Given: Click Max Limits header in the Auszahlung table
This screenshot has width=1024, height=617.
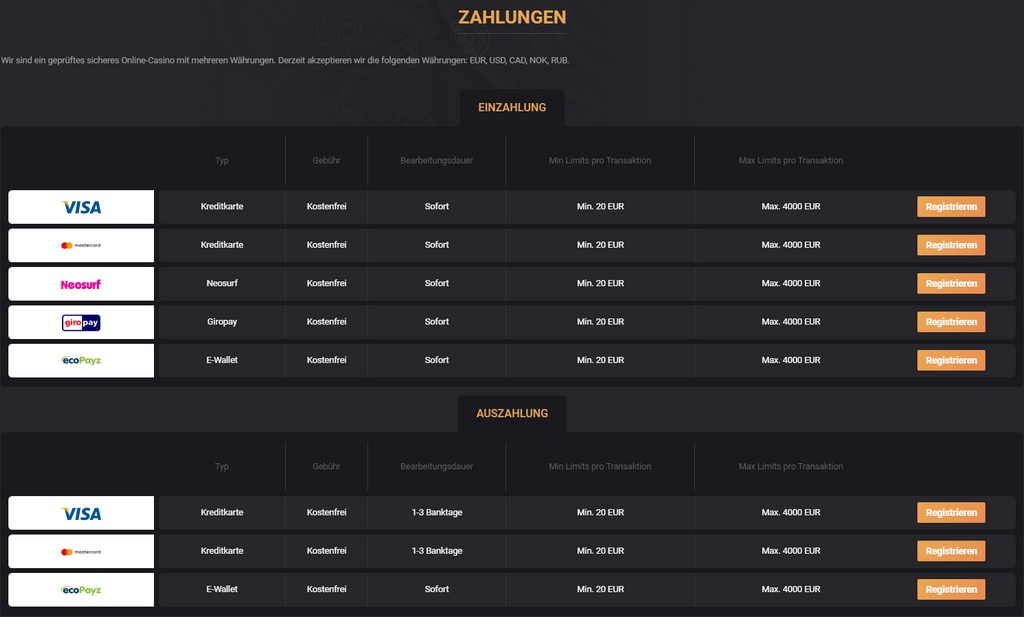Looking at the screenshot, I should click(790, 466).
